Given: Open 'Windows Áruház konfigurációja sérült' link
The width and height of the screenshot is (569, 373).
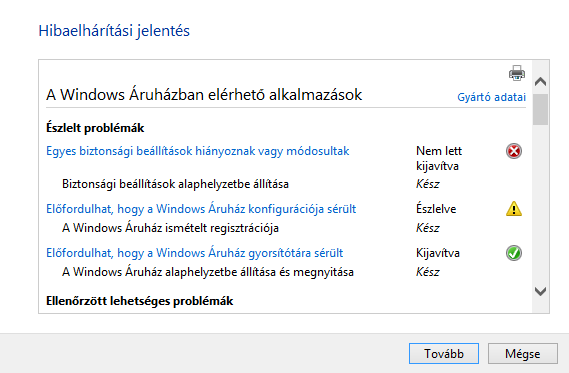Looking at the screenshot, I should [x=201, y=209].
